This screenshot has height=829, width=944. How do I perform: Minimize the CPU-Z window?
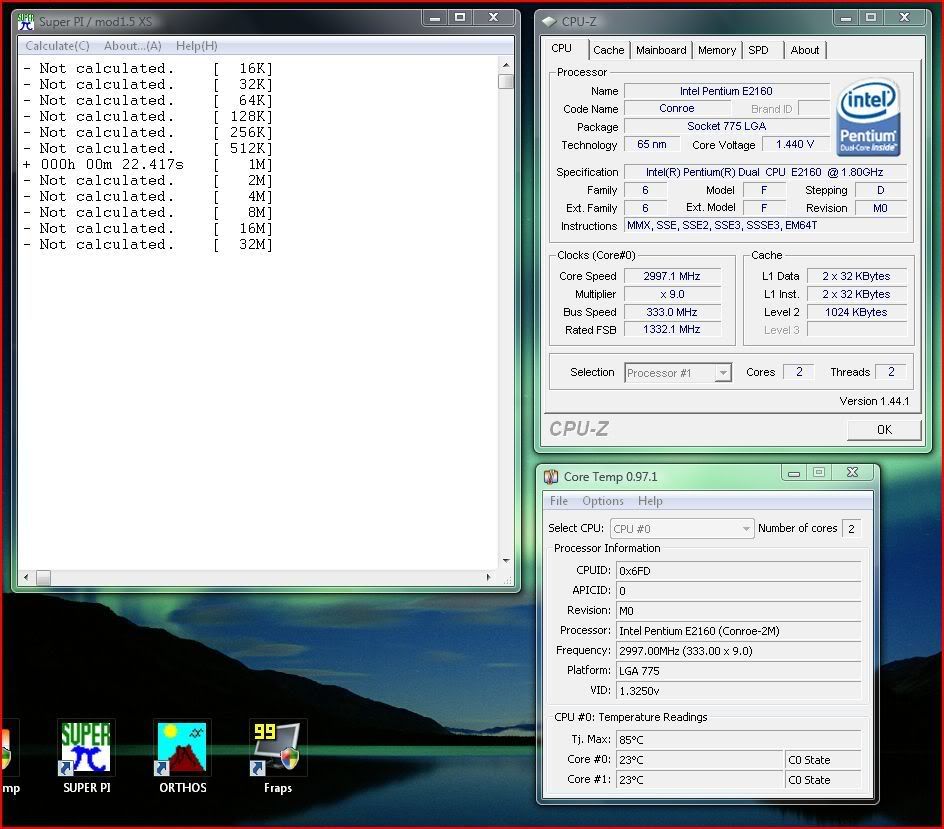point(846,18)
